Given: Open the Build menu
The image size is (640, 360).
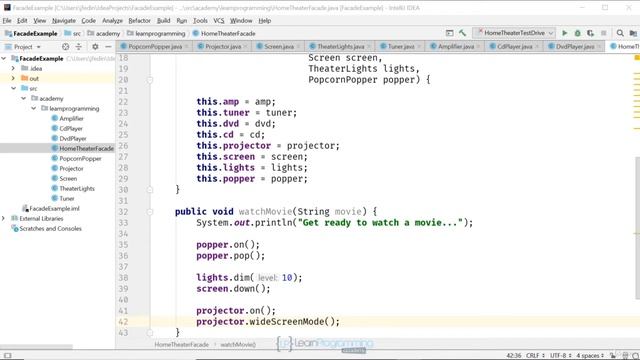Looking at the screenshot, I should pyautogui.click(x=164, y=20).
